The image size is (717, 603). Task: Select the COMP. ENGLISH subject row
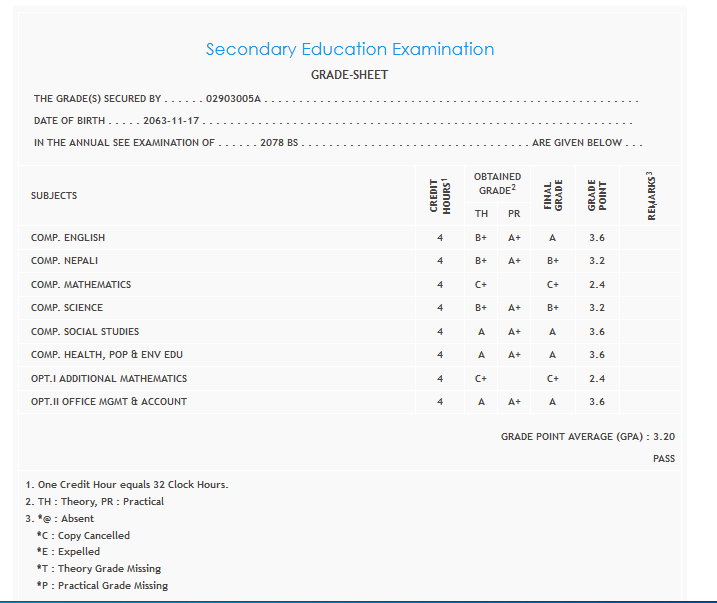68,238
